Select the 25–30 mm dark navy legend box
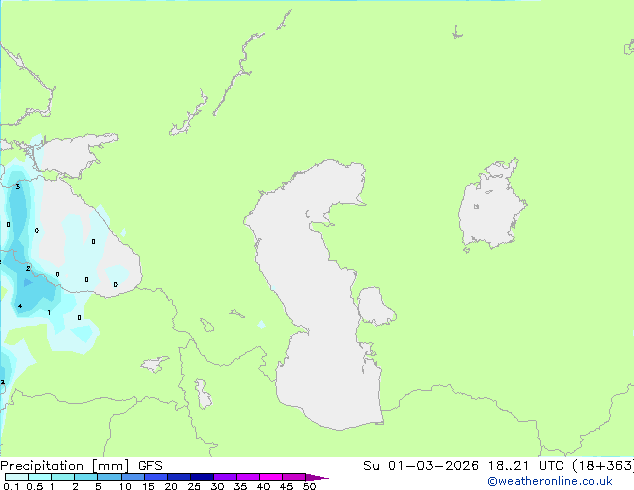The width and height of the screenshot is (634, 490). (x=202, y=477)
